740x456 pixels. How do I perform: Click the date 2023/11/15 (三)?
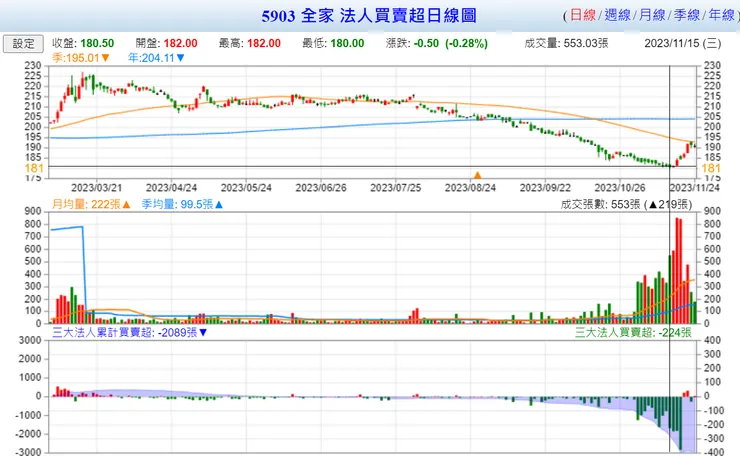coord(683,43)
